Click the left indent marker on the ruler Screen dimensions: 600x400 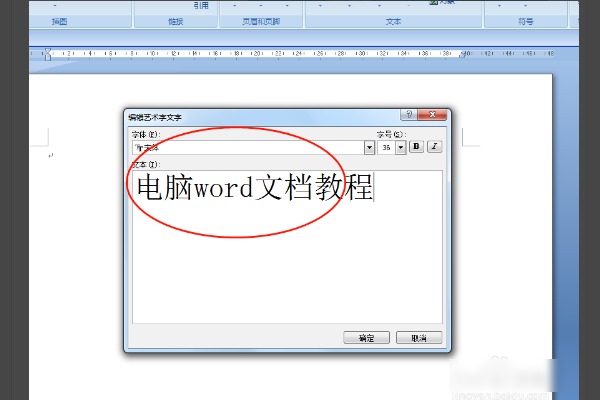pos(47,54)
